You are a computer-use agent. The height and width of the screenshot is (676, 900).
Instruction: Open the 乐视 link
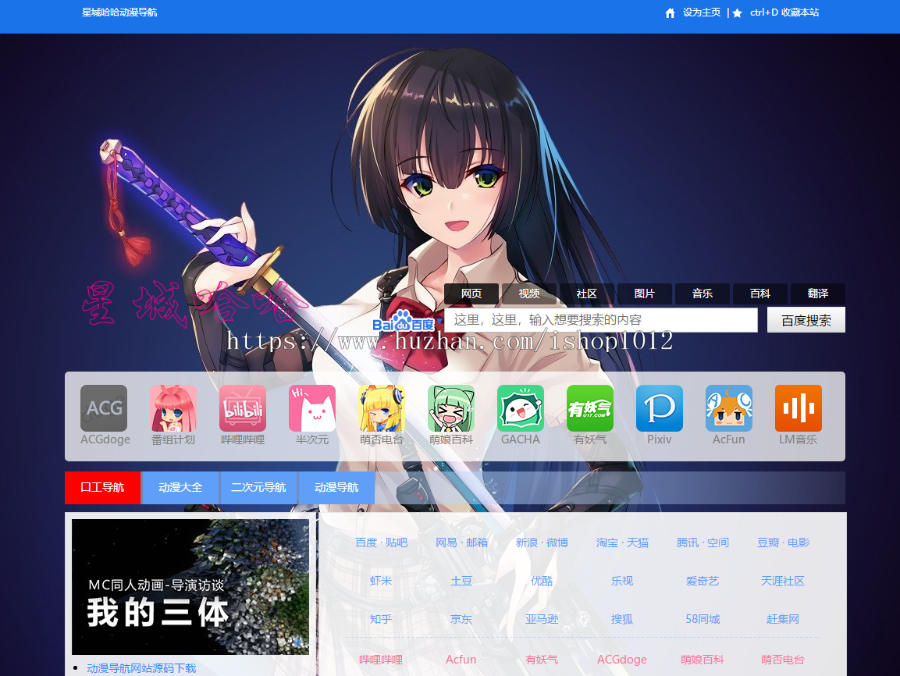[x=622, y=581]
